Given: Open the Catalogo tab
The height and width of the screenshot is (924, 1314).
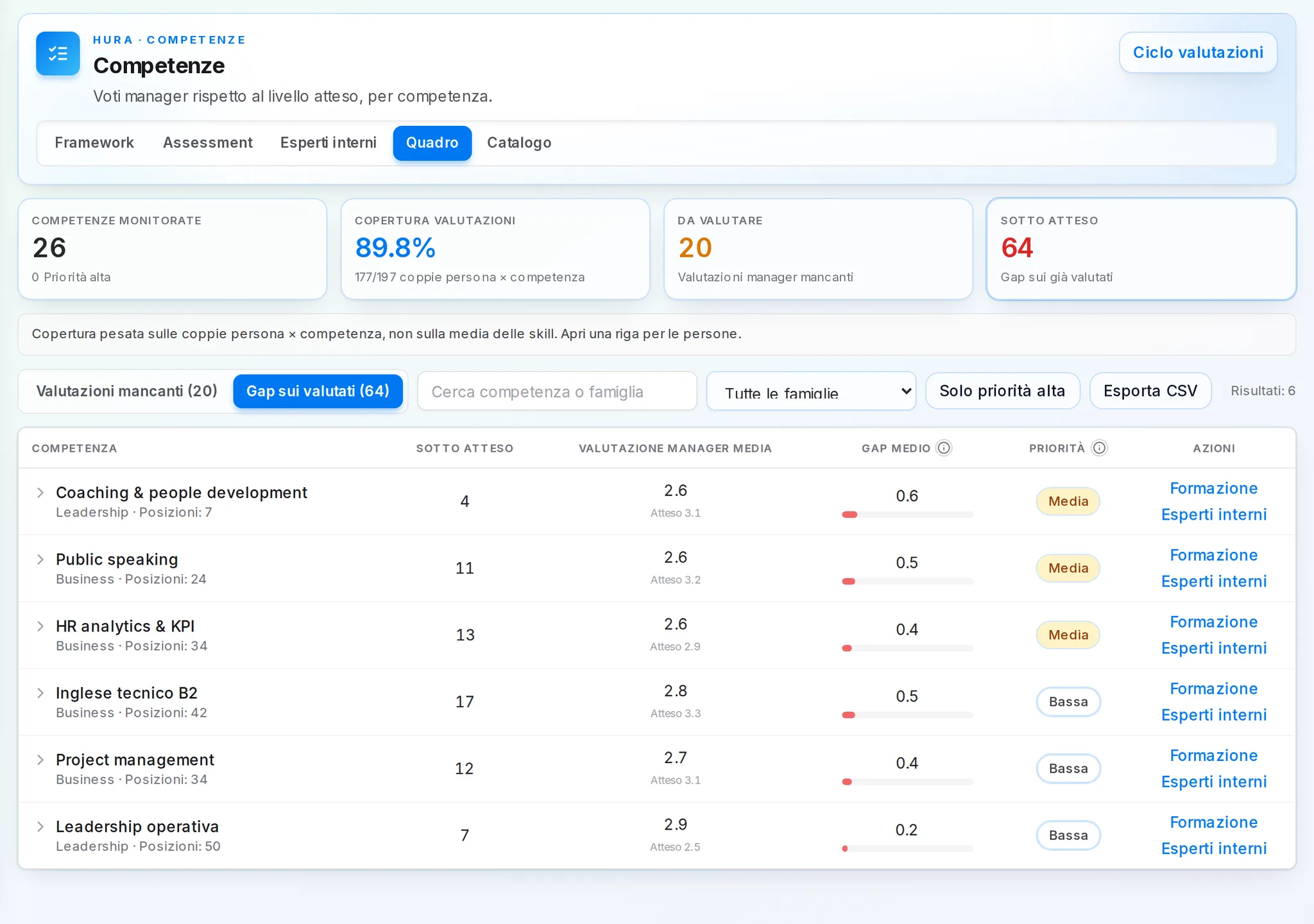Looking at the screenshot, I should click(519, 142).
